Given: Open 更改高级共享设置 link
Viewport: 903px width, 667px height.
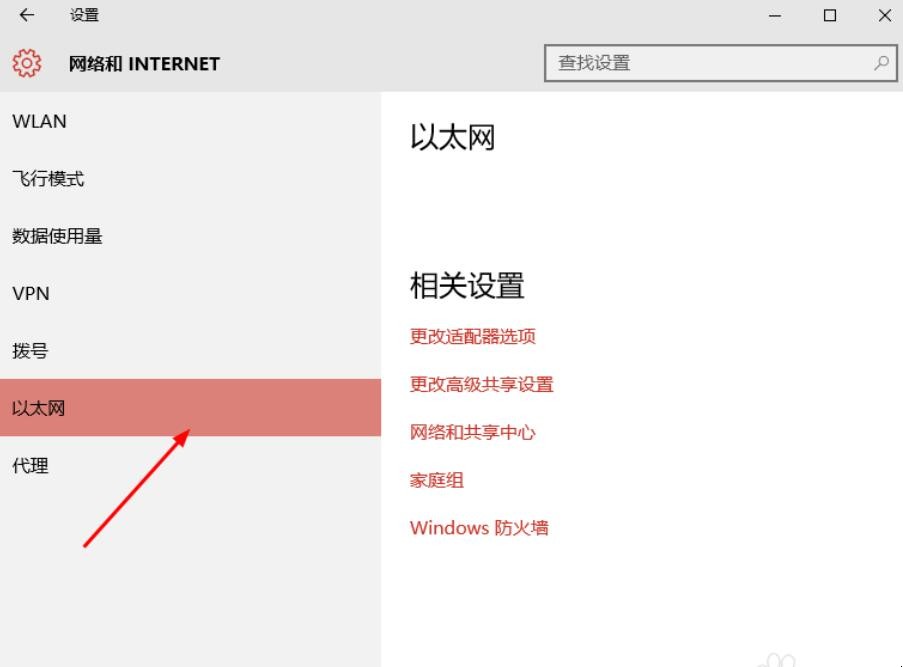Looking at the screenshot, I should pos(482,384).
